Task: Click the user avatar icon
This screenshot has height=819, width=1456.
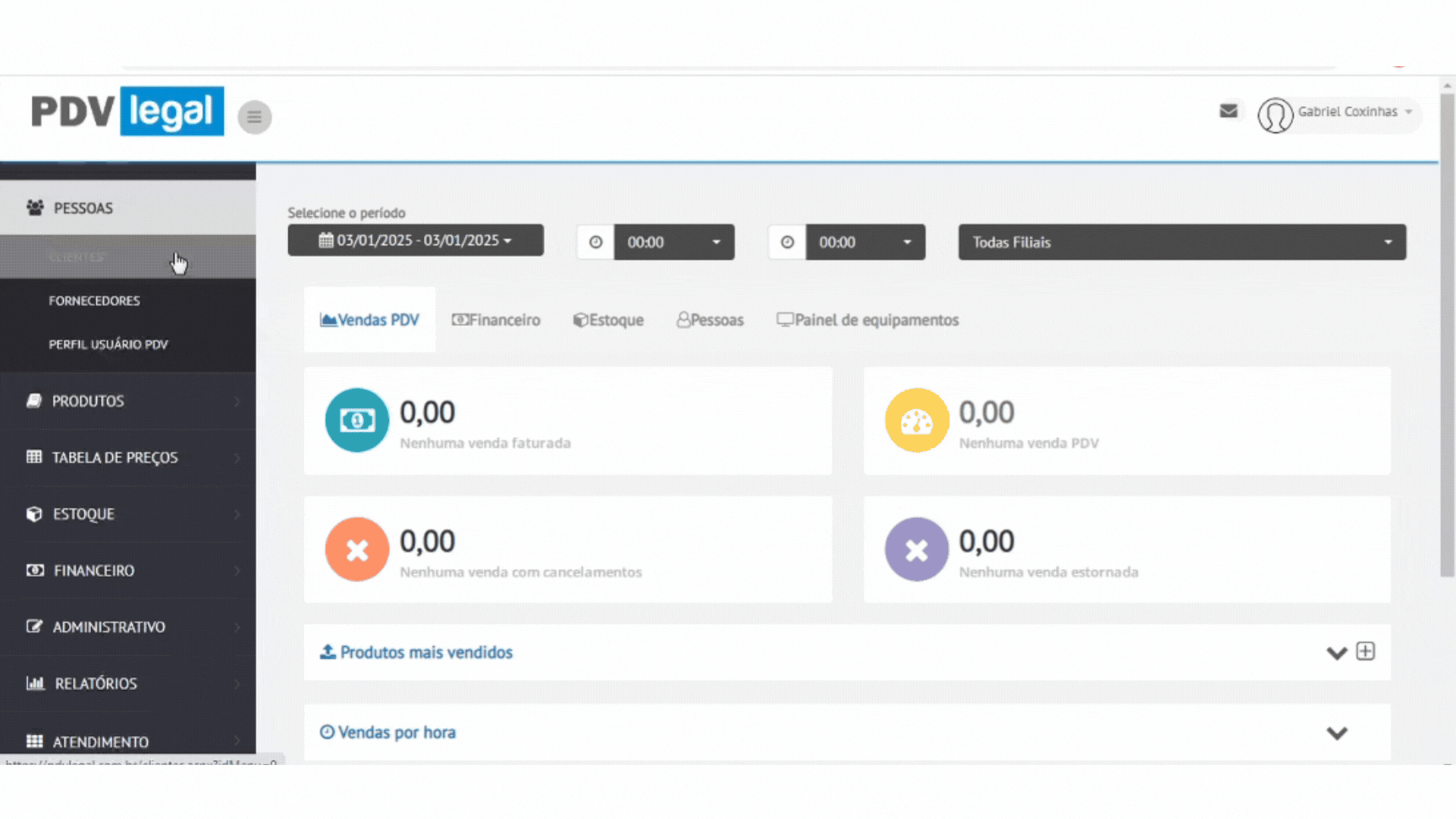Action: tap(1275, 115)
